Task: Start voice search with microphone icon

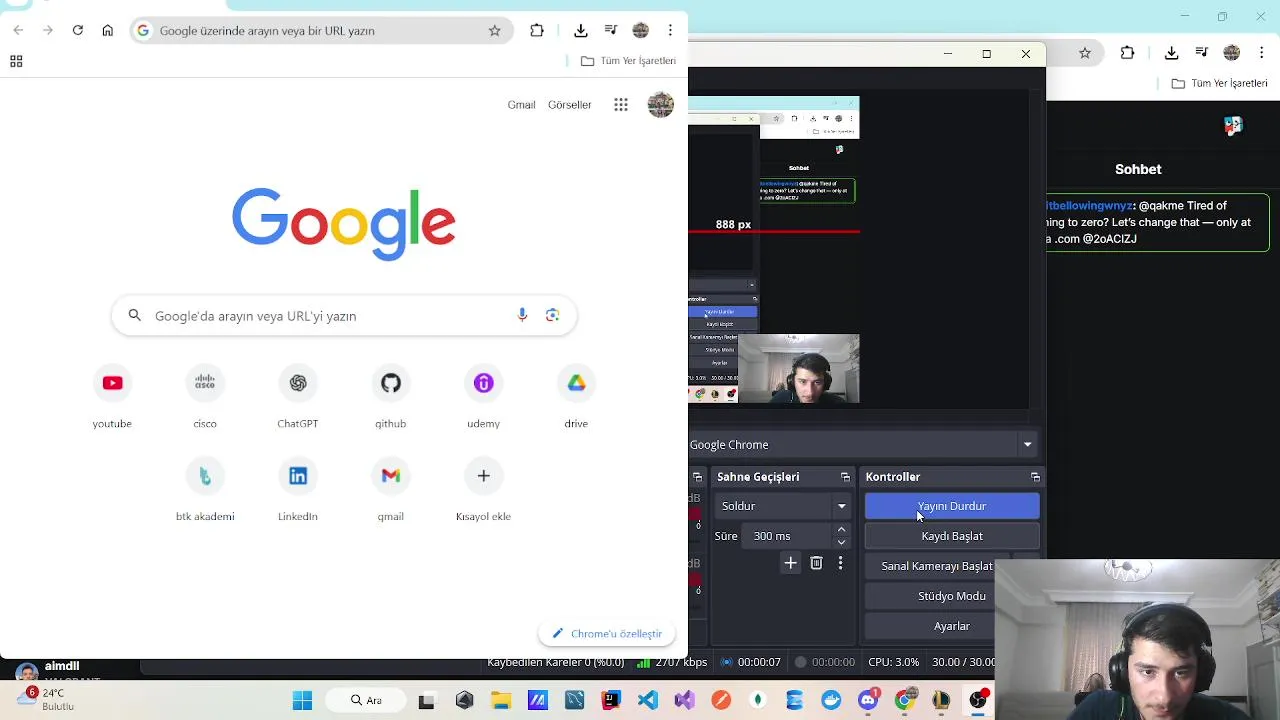Action: (522, 315)
